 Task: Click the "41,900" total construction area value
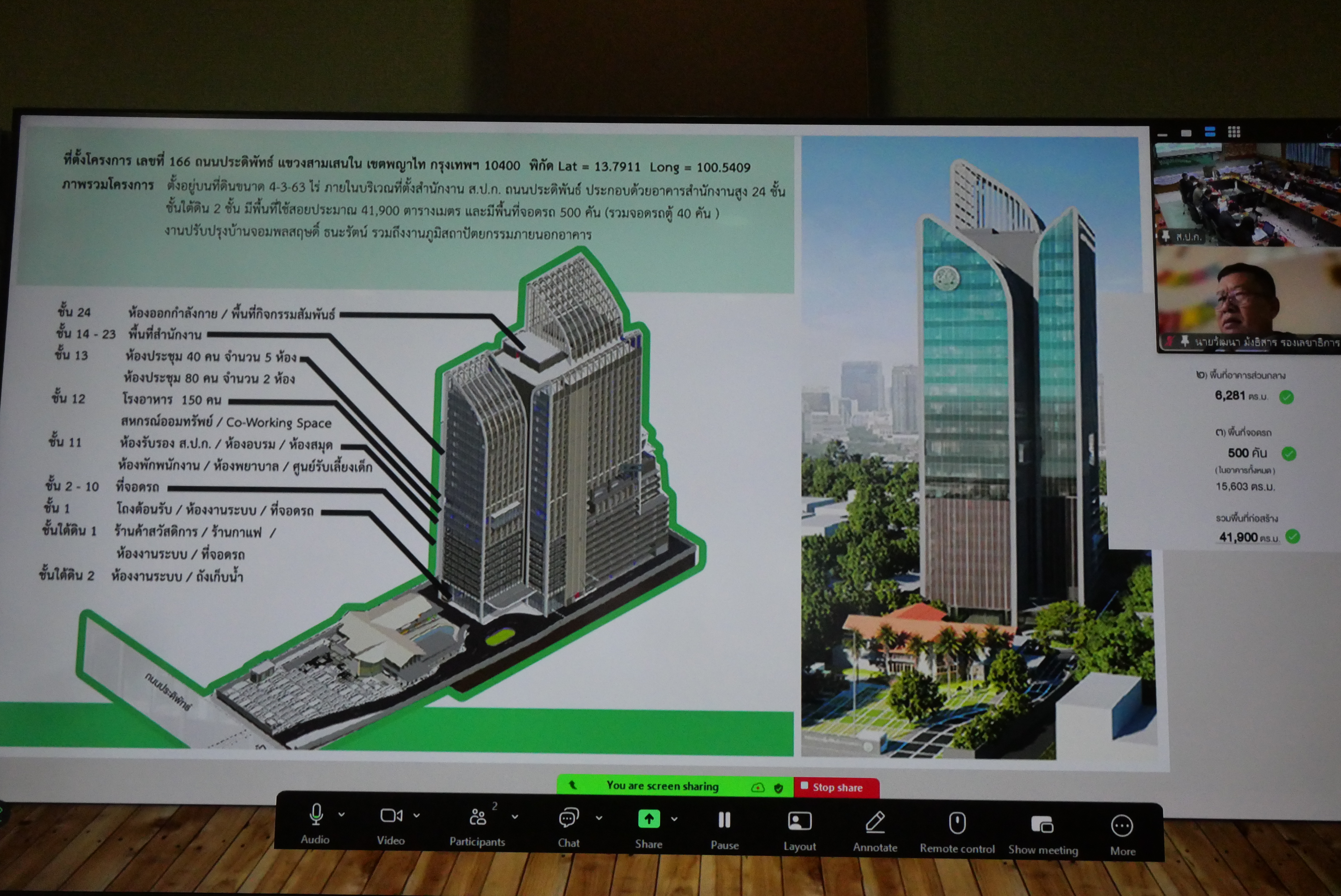click(x=1238, y=537)
